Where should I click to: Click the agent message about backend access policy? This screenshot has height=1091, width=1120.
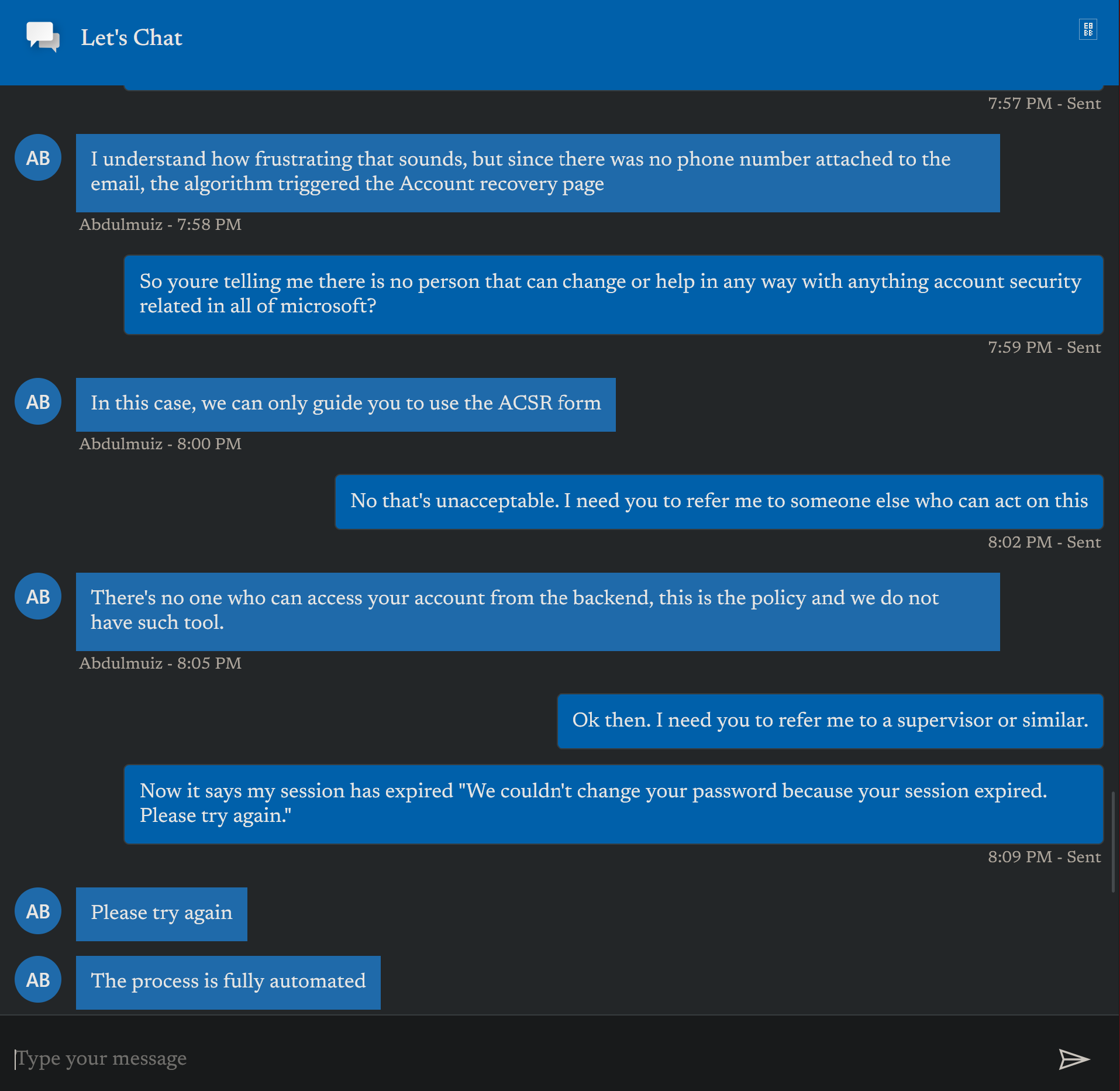pyautogui.click(x=537, y=611)
